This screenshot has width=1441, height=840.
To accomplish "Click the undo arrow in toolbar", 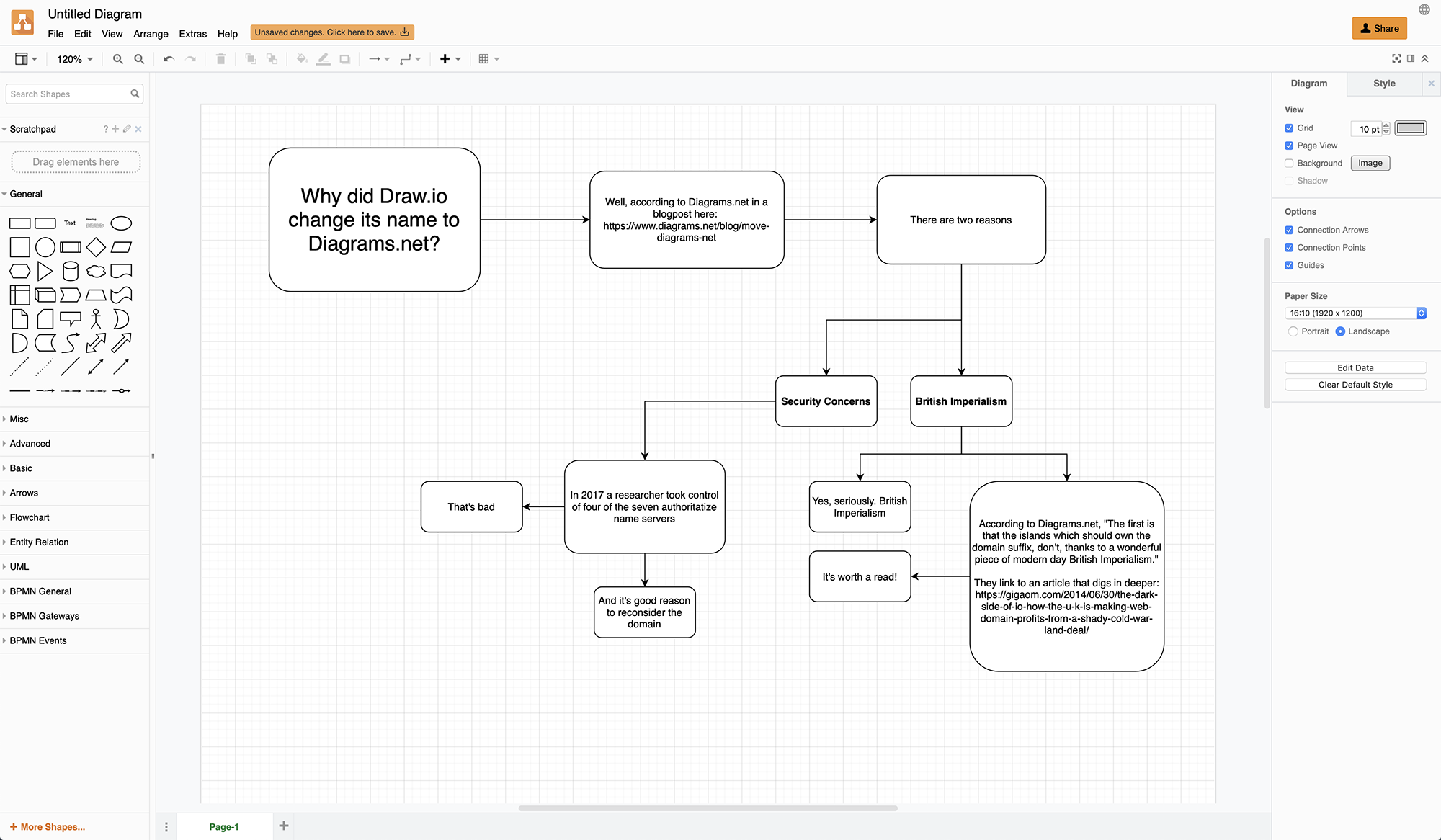I will tap(169, 59).
